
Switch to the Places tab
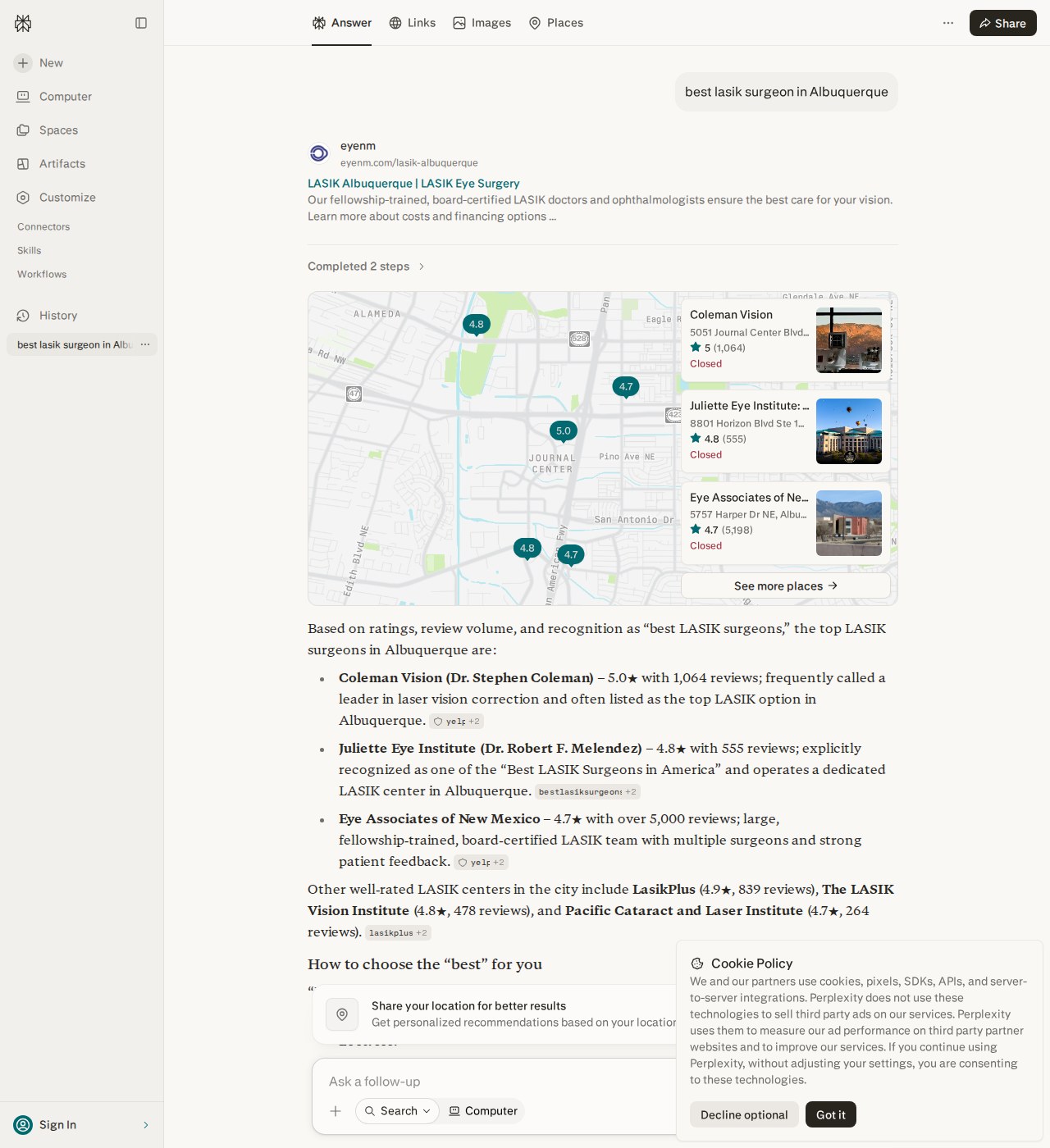point(556,23)
